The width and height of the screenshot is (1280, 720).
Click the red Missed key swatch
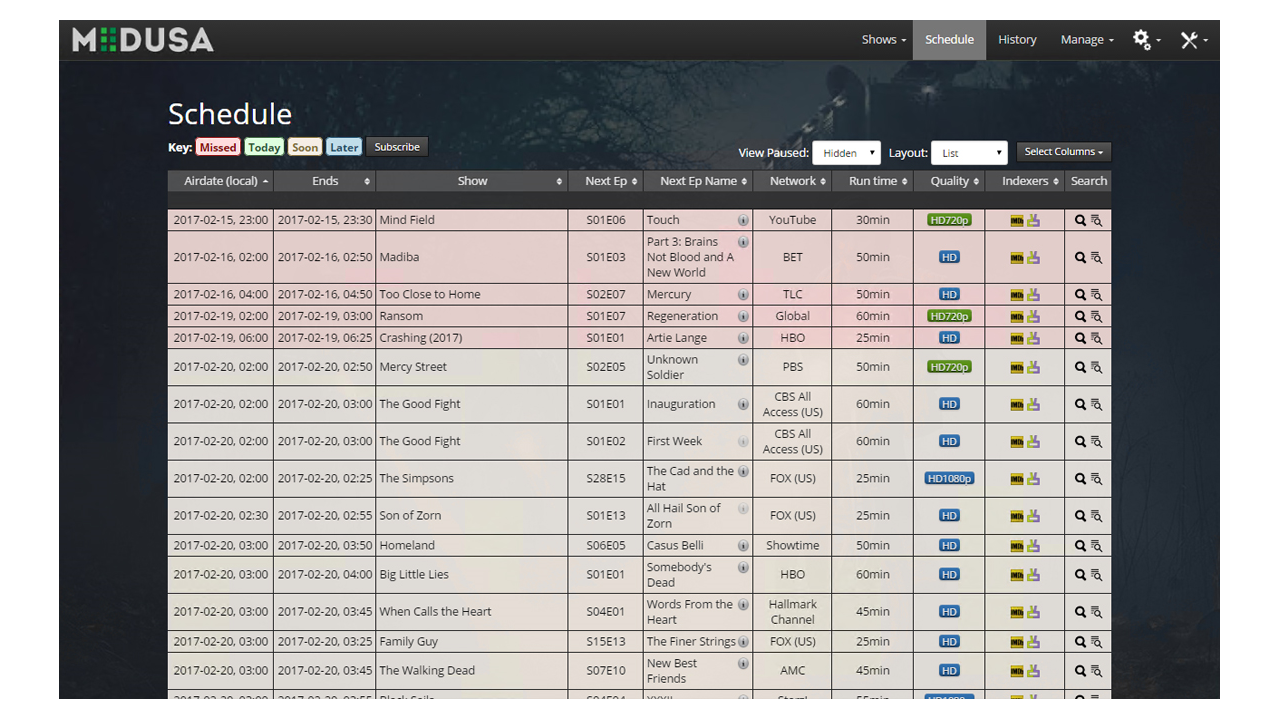217,148
